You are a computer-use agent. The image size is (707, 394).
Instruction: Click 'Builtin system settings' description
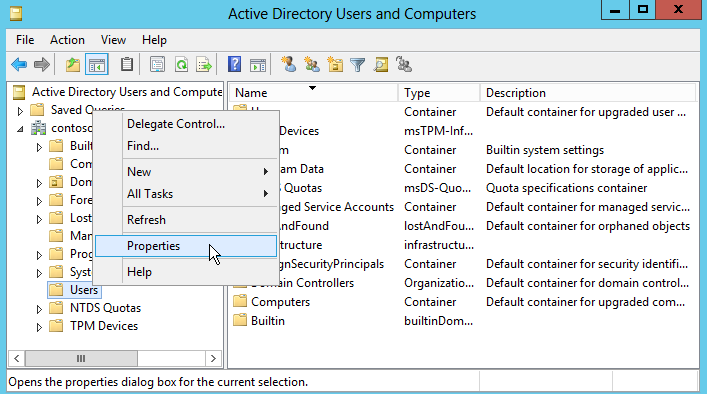pyautogui.click(x=545, y=150)
